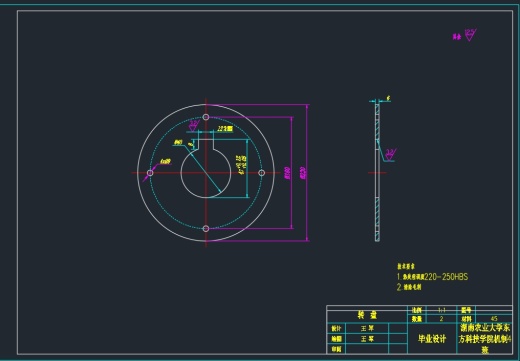
Task: Click the scale value 1:1 cell
Action: 442,310
